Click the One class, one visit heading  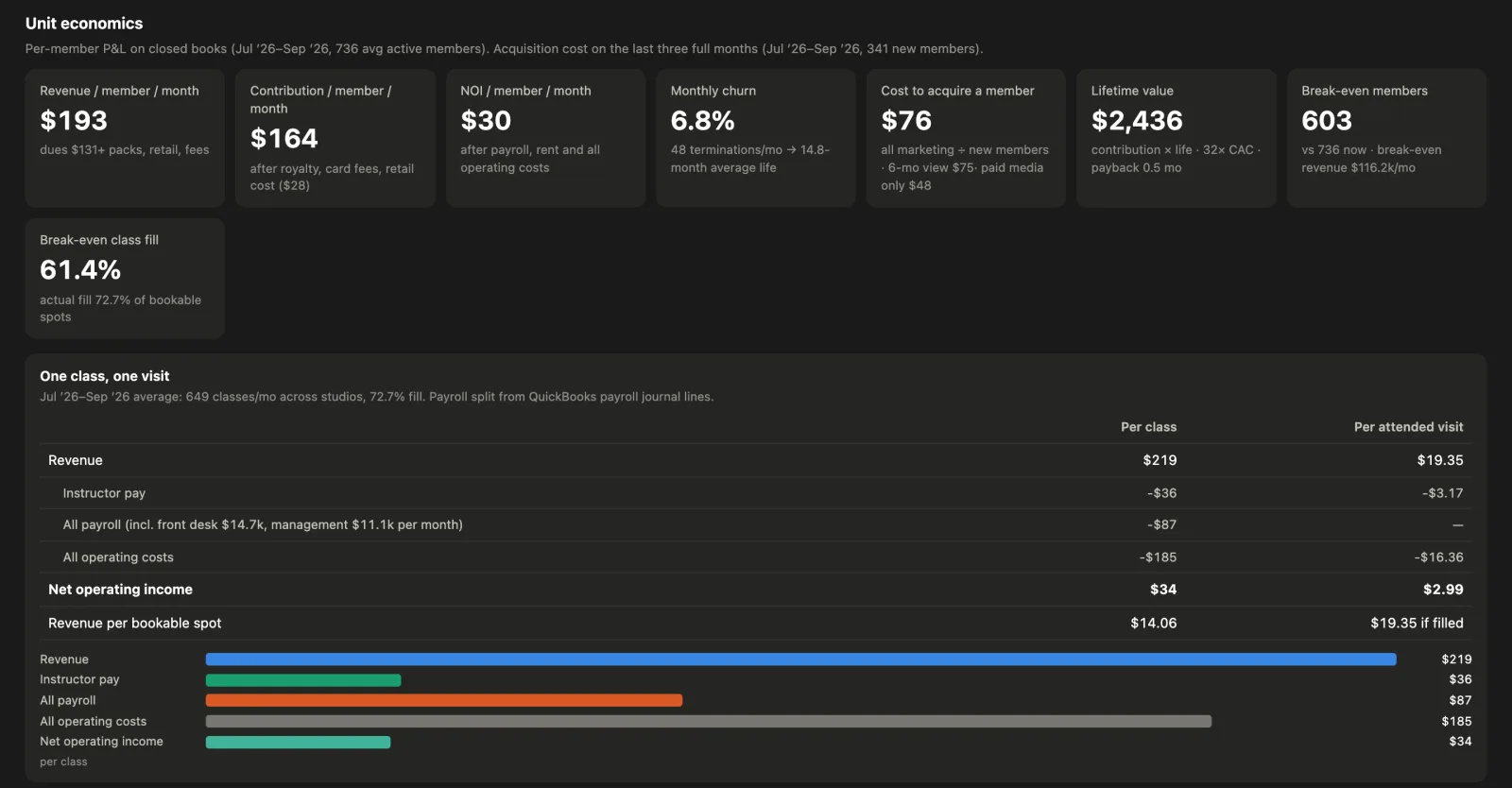pos(105,376)
